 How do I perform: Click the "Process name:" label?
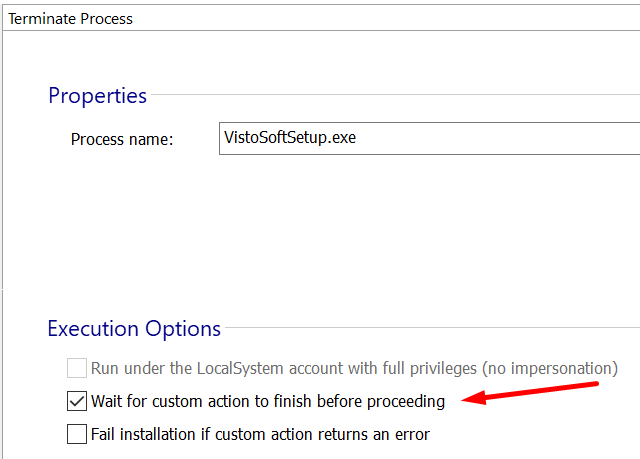click(x=122, y=139)
